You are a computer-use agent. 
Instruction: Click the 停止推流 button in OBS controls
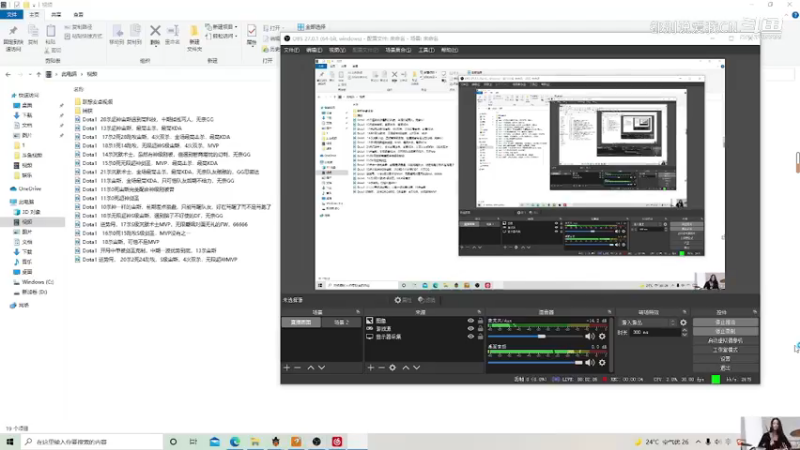click(x=725, y=322)
